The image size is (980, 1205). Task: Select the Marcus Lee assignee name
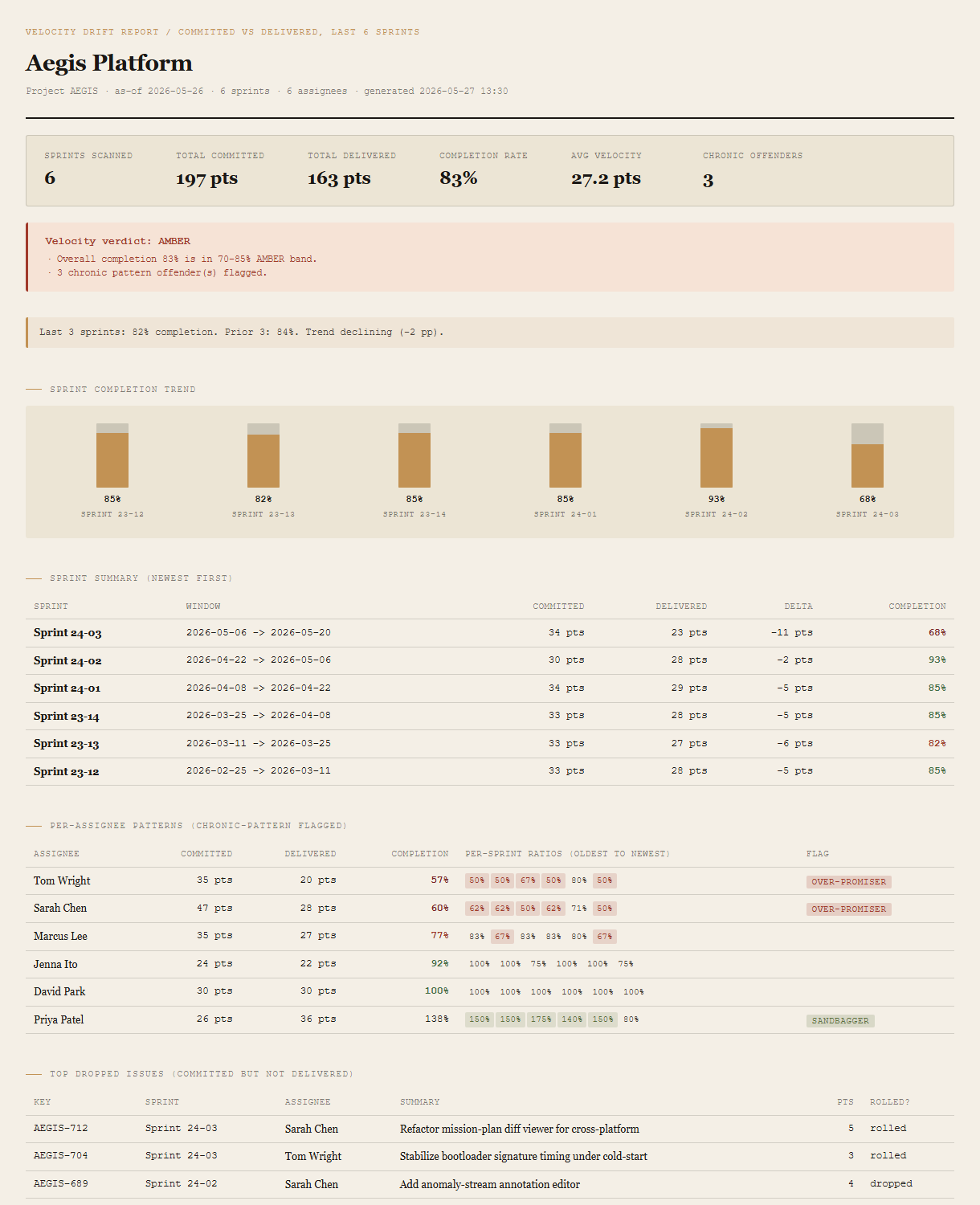point(60,937)
